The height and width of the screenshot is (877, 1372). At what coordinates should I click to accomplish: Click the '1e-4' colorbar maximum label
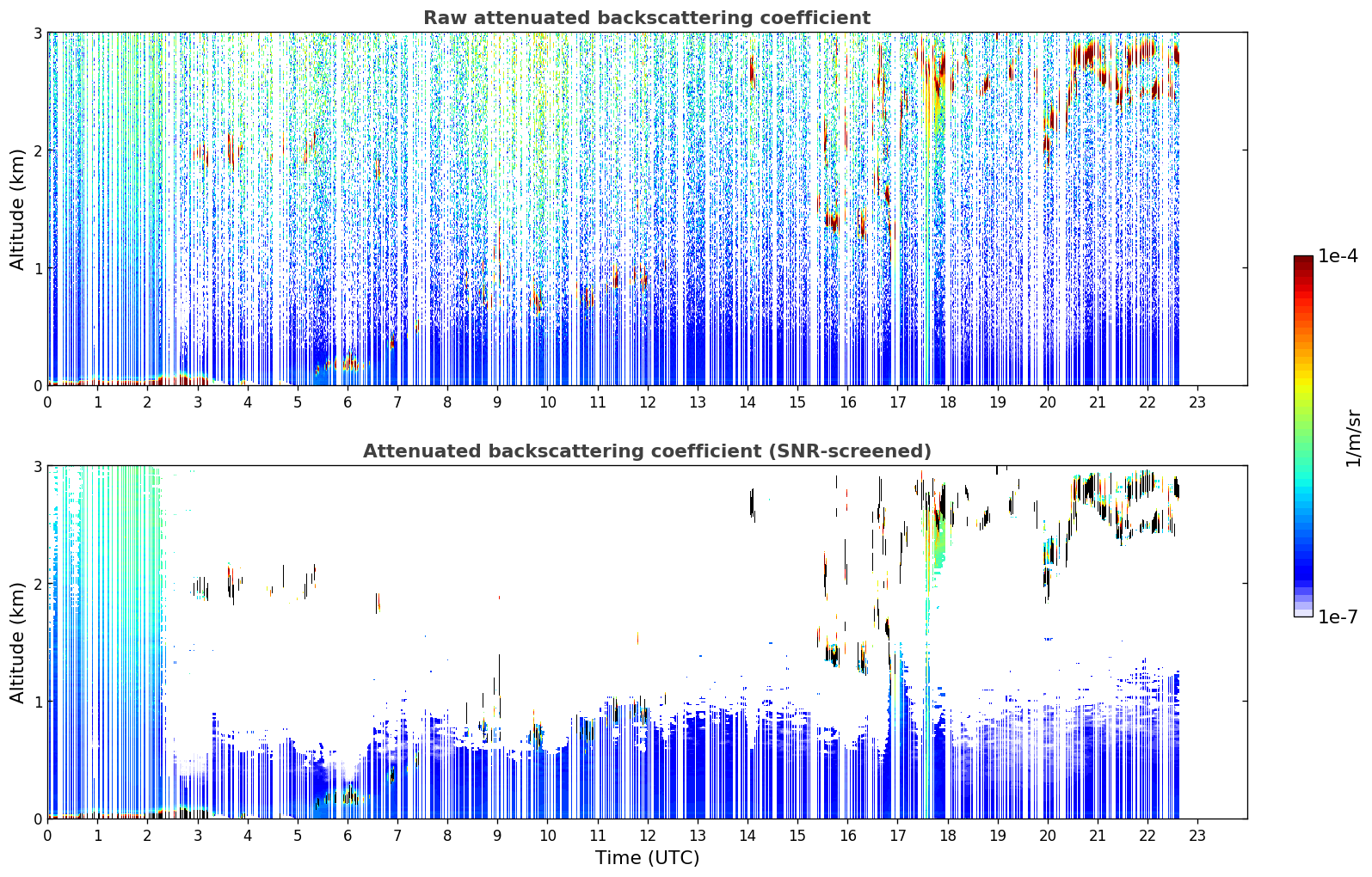pyautogui.click(x=1338, y=256)
